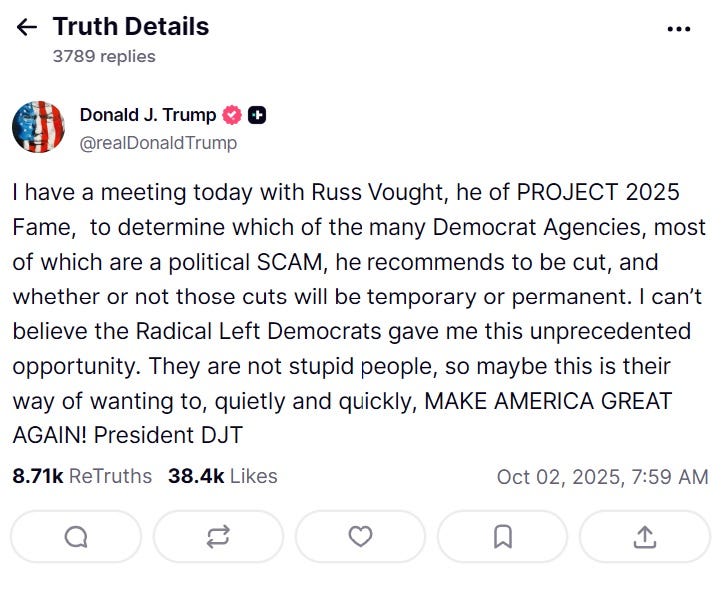
Task: Open the three-dot more options menu
Action: coord(679,29)
